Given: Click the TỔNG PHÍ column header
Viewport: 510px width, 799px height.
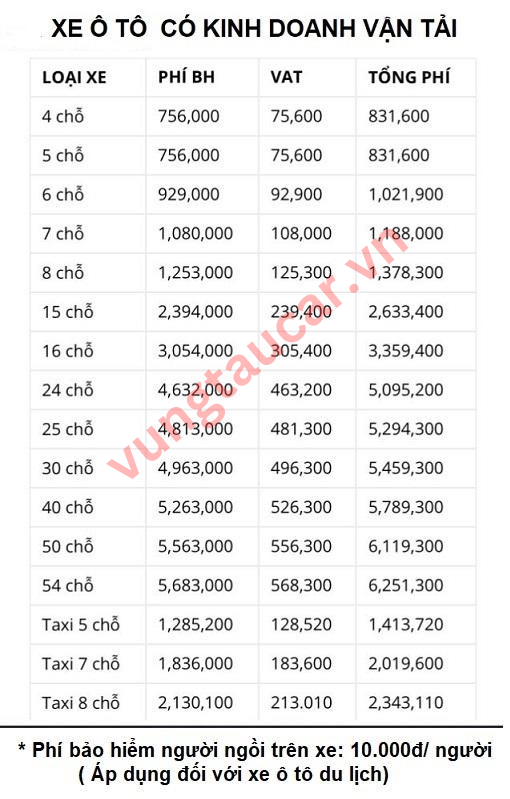Looking at the screenshot, I should point(409,77).
